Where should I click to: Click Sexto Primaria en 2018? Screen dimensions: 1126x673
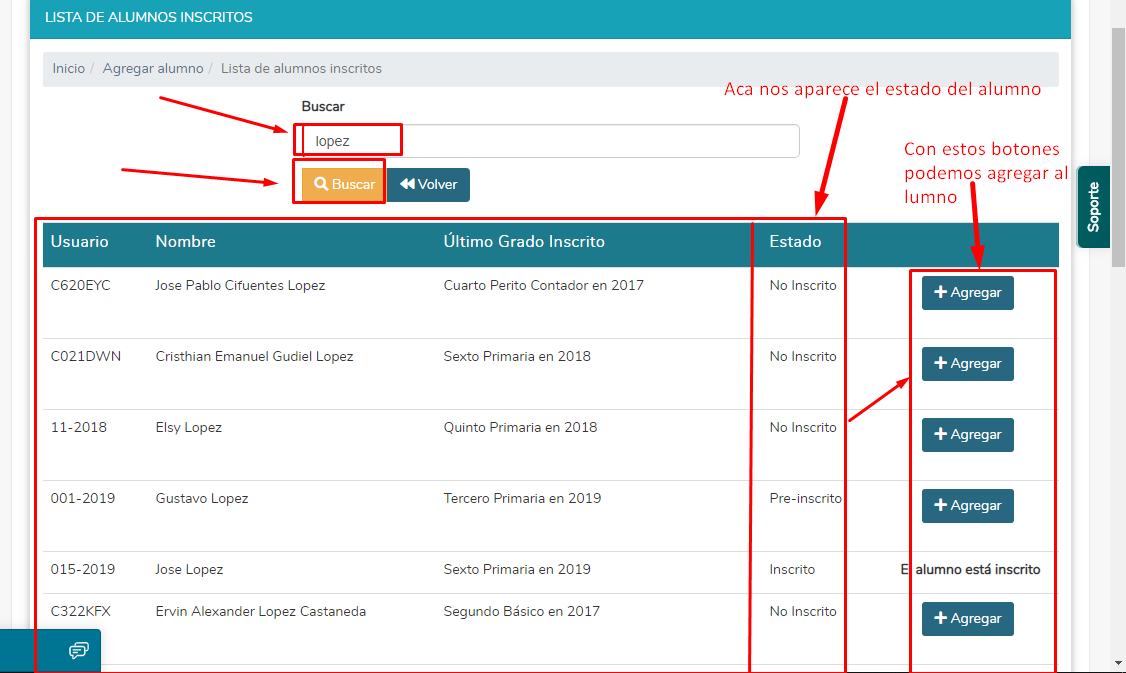coord(517,356)
